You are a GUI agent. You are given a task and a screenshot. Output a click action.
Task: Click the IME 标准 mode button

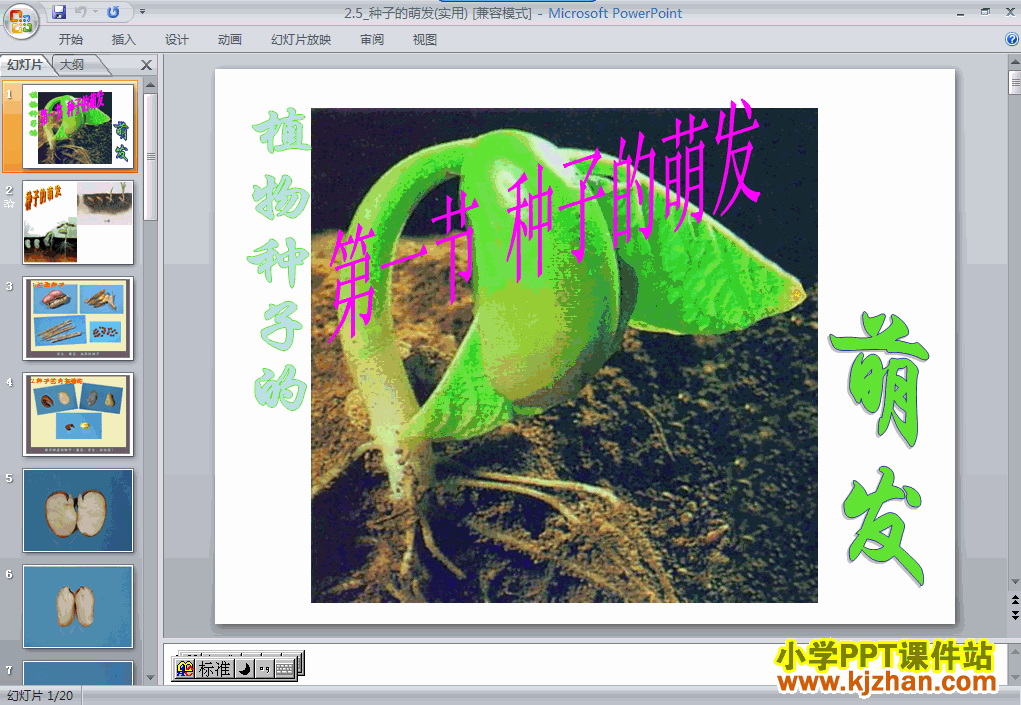[x=214, y=669]
